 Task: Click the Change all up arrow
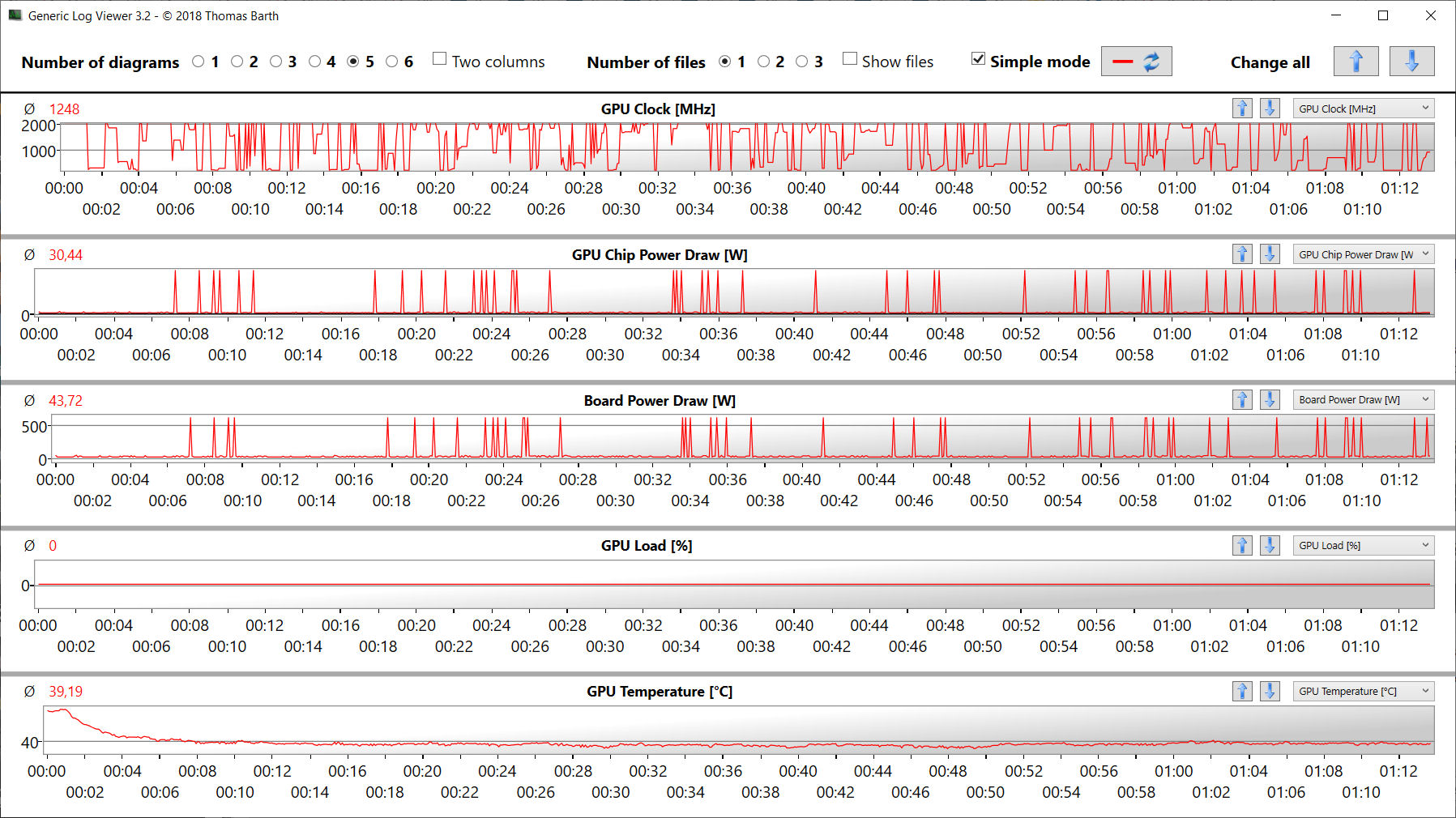click(1356, 62)
